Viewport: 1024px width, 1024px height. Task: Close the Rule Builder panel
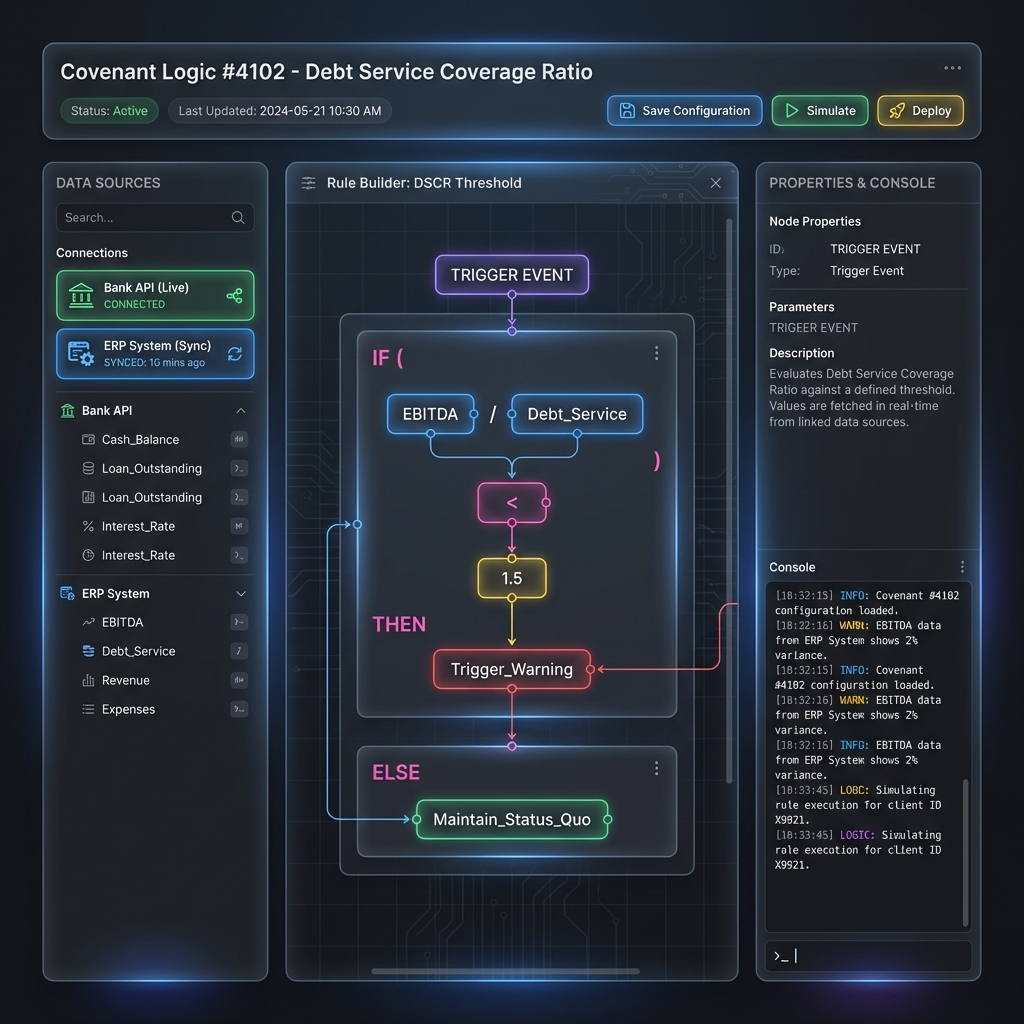(x=716, y=183)
